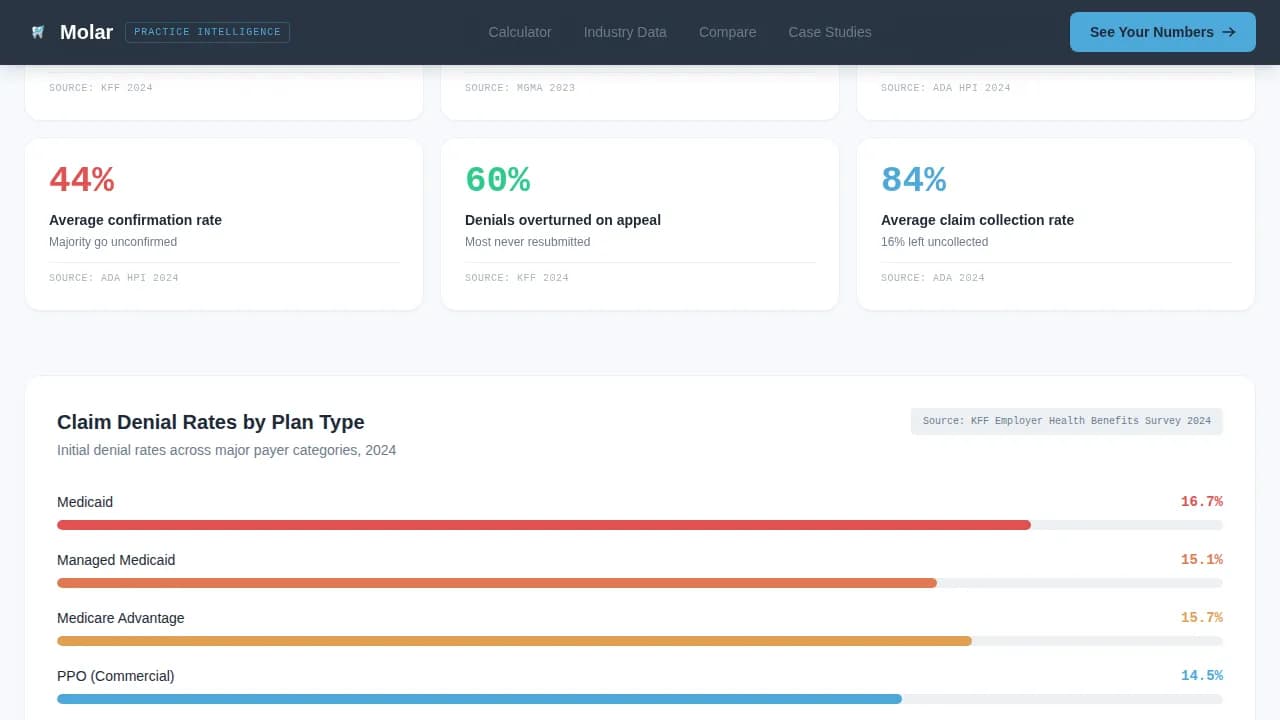Click the red Medicaid denial bar
This screenshot has height=720, width=1280.
[x=544, y=525]
